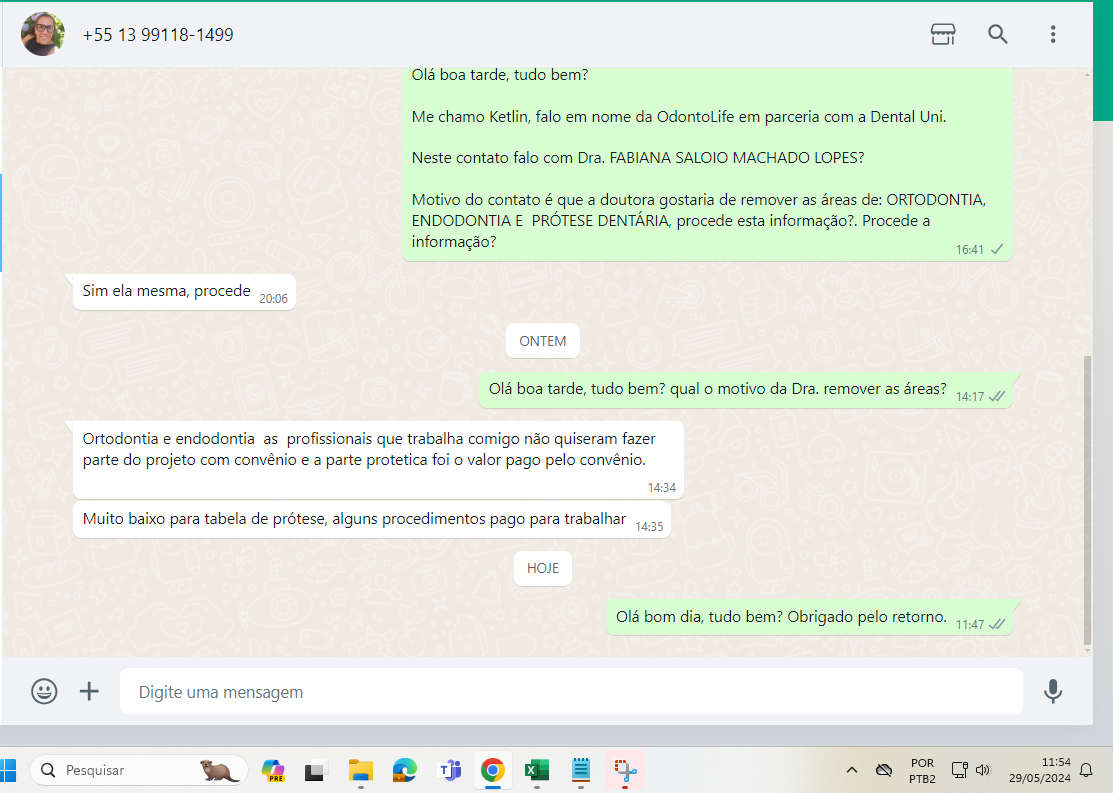Click the HOJE date separator

point(542,568)
